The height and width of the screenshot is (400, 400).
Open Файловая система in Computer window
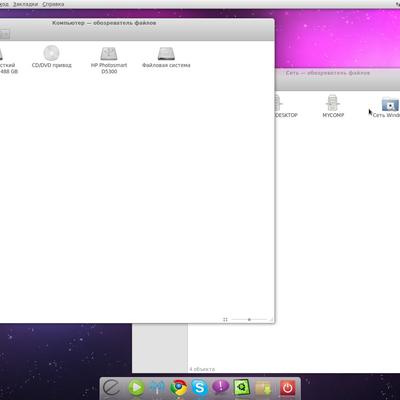point(166,57)
